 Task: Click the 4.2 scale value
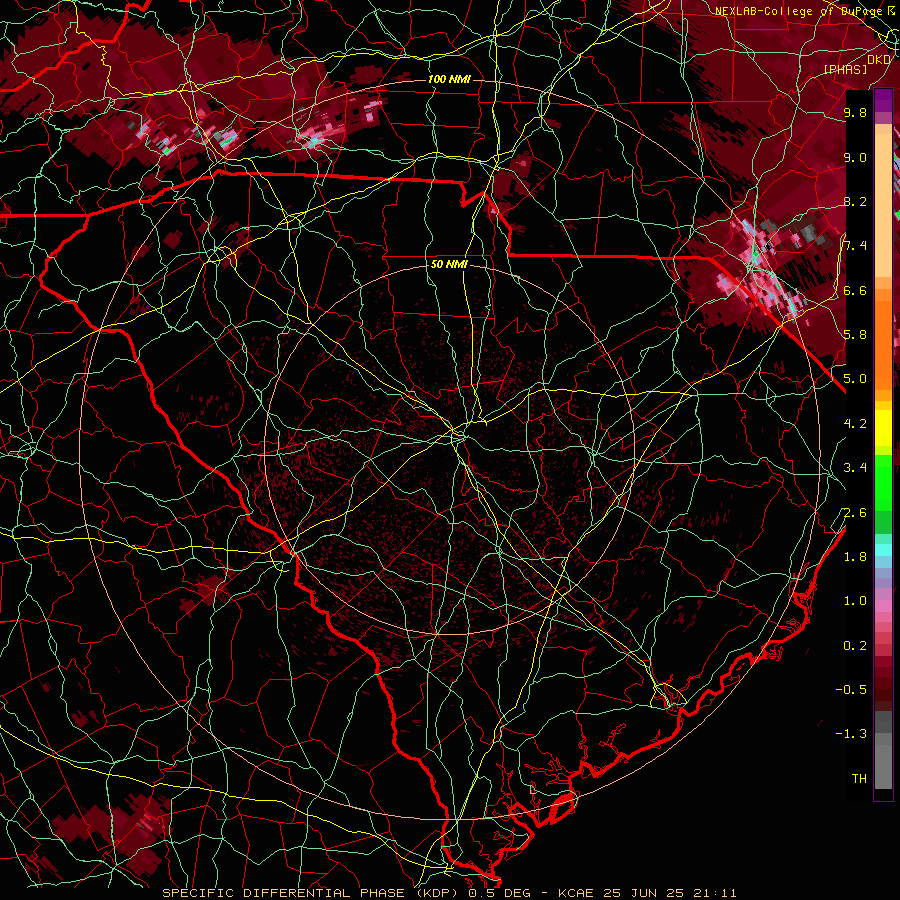click(x=855, y=424)
